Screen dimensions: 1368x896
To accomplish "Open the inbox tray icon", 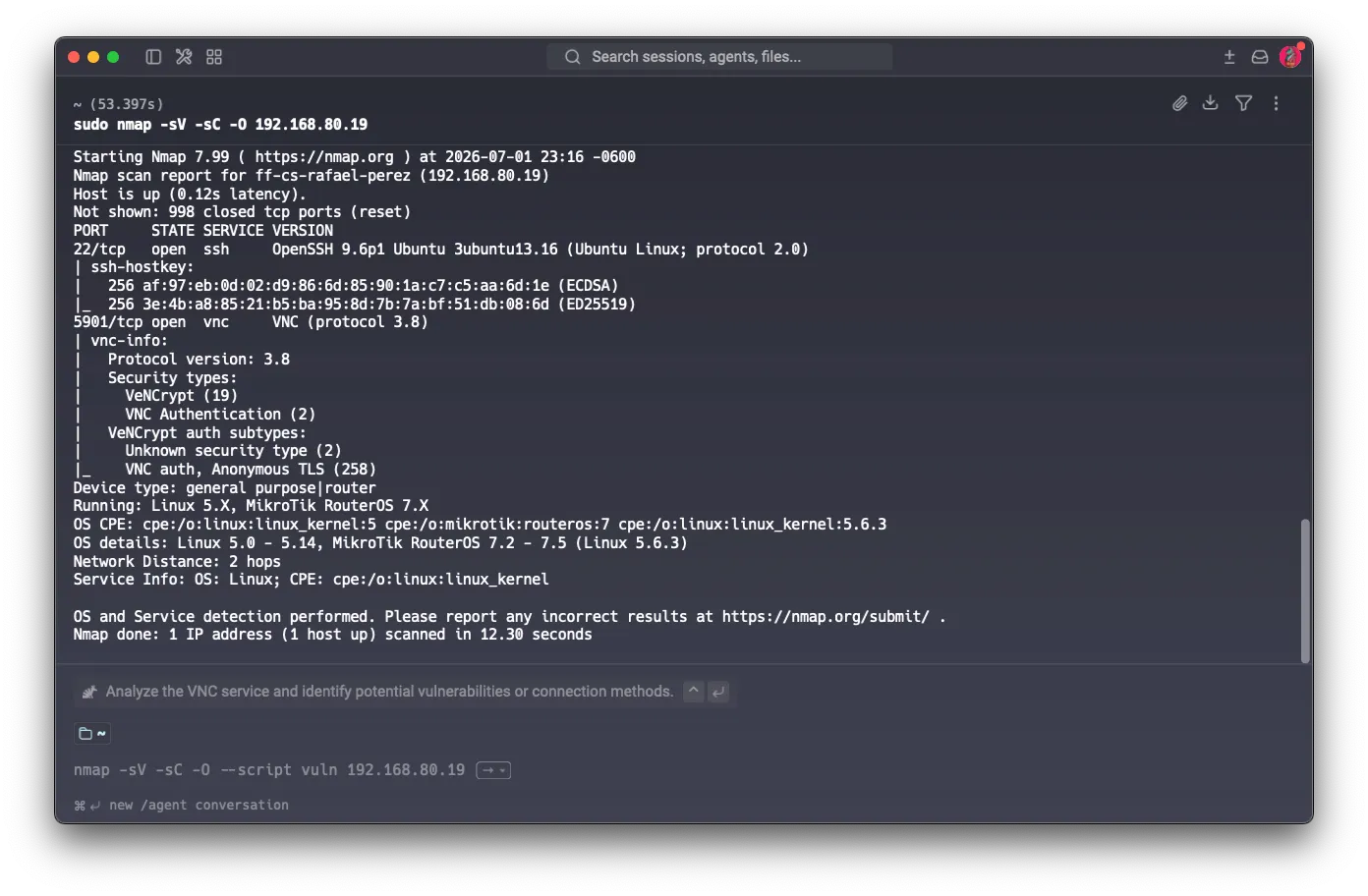I will point(1260,57).
